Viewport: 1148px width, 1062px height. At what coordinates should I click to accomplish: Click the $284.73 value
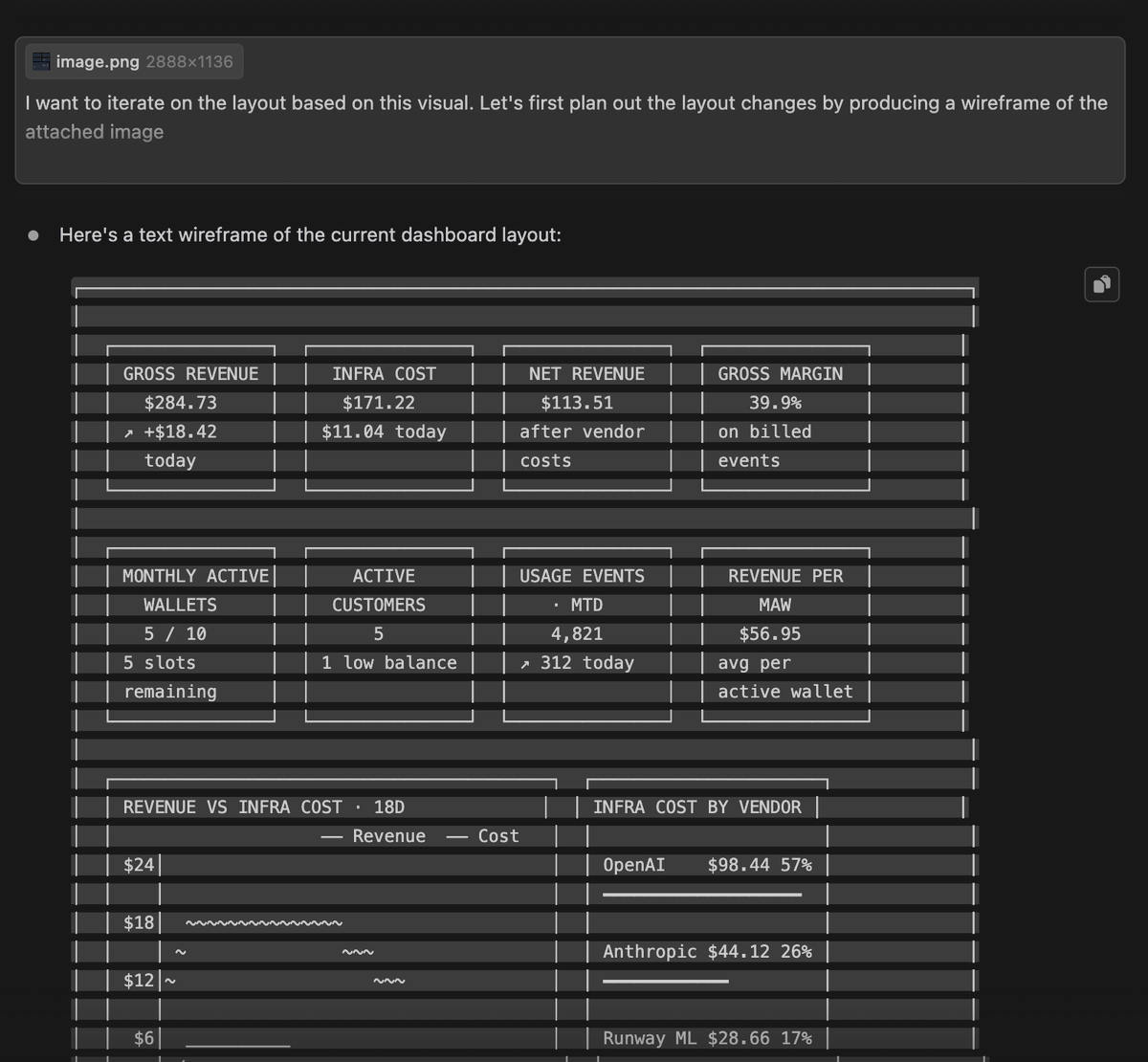coord(181,403)
